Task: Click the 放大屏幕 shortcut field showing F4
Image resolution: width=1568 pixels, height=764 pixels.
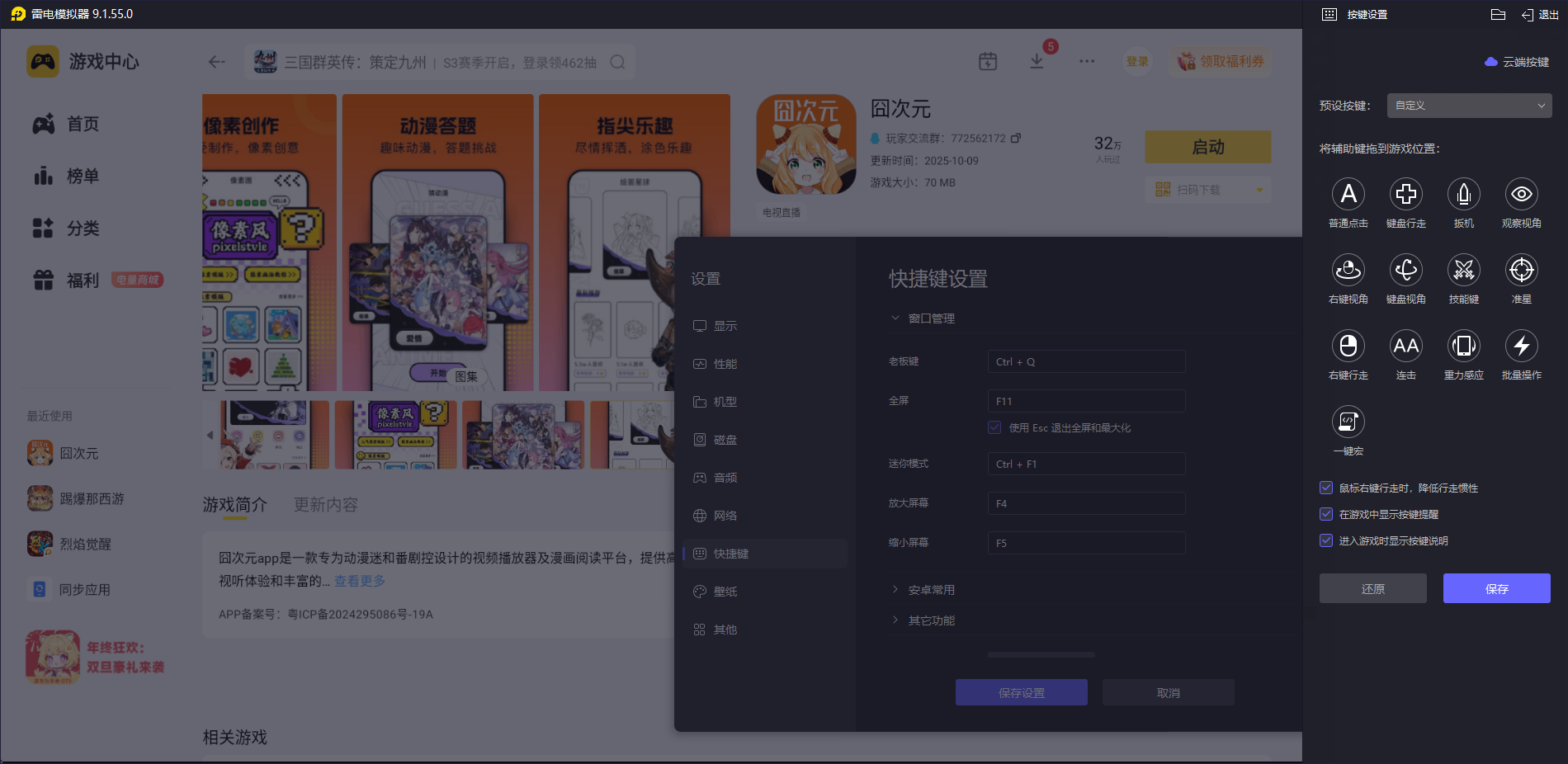Action: tap(1087, 504)
